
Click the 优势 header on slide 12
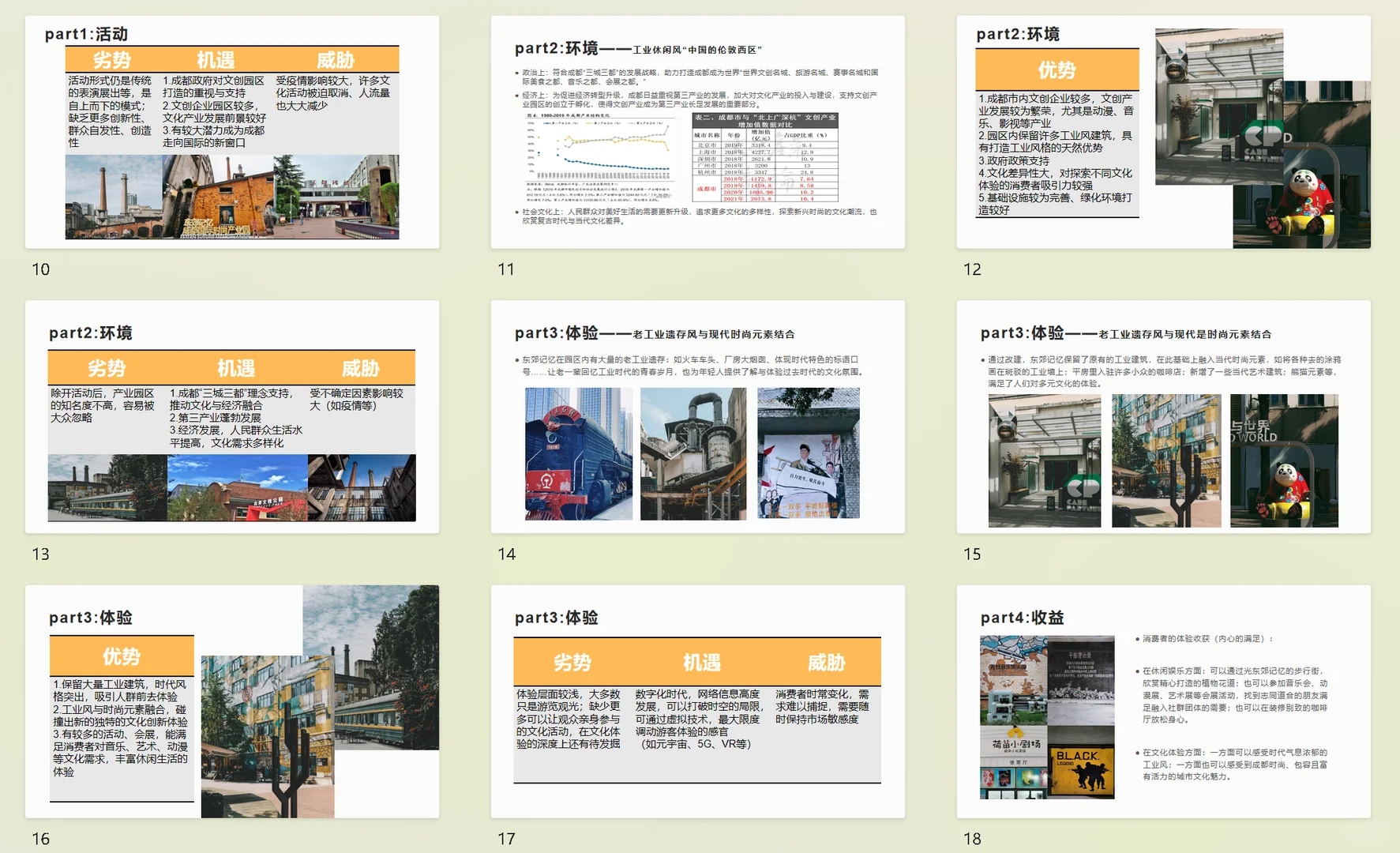[1057, 70]
